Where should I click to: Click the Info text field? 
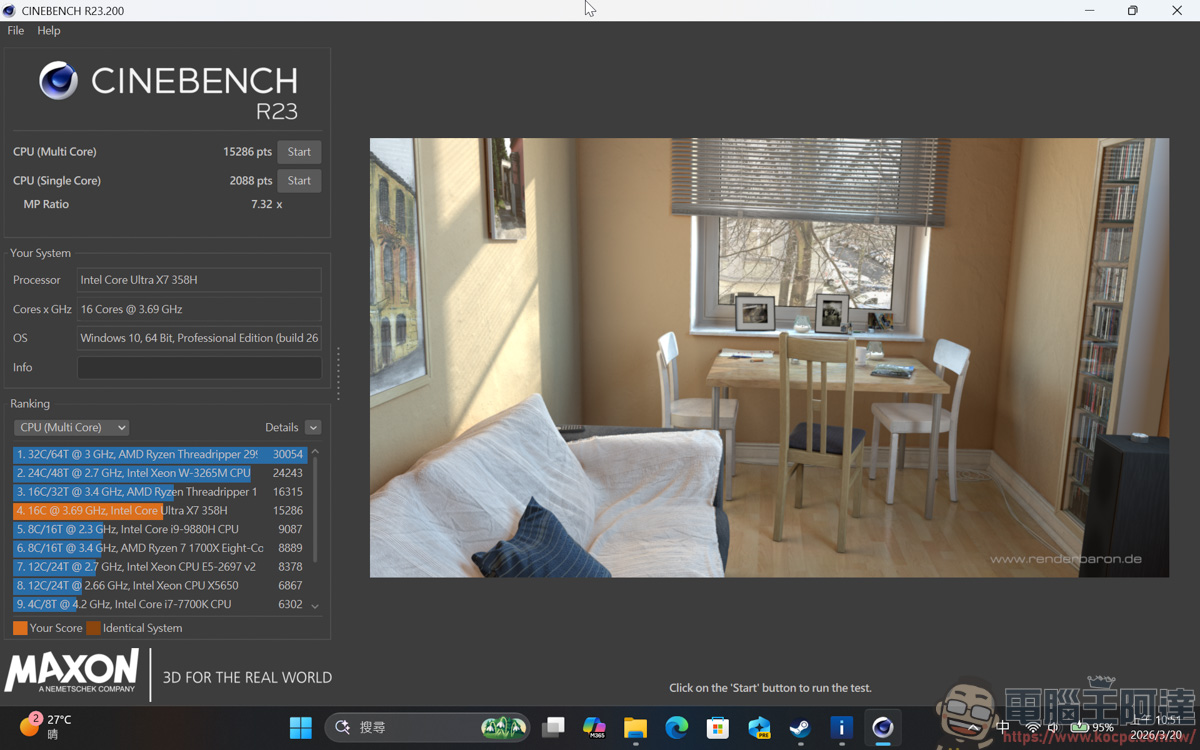point(199,367)
